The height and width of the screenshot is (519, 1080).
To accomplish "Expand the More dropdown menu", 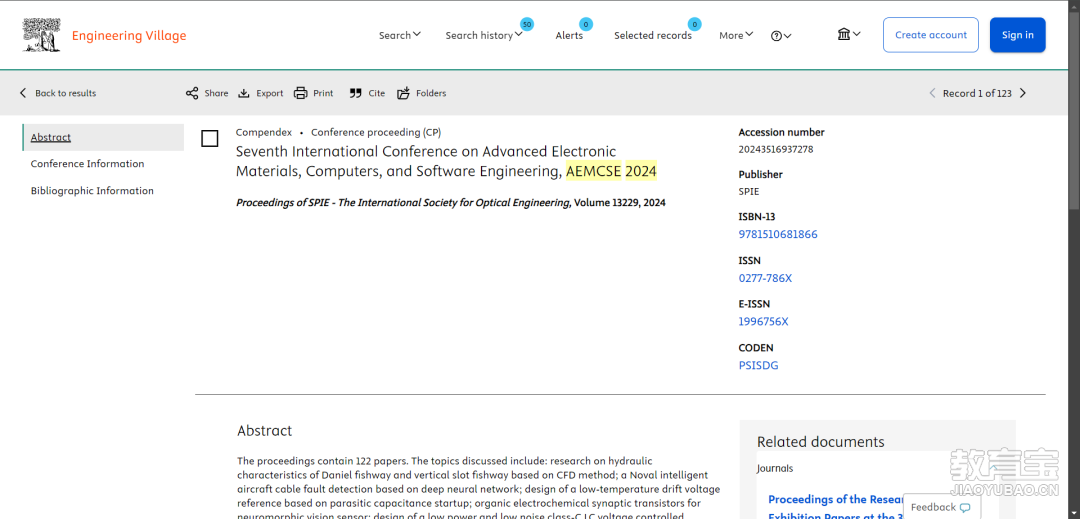I will click(736, 35).
